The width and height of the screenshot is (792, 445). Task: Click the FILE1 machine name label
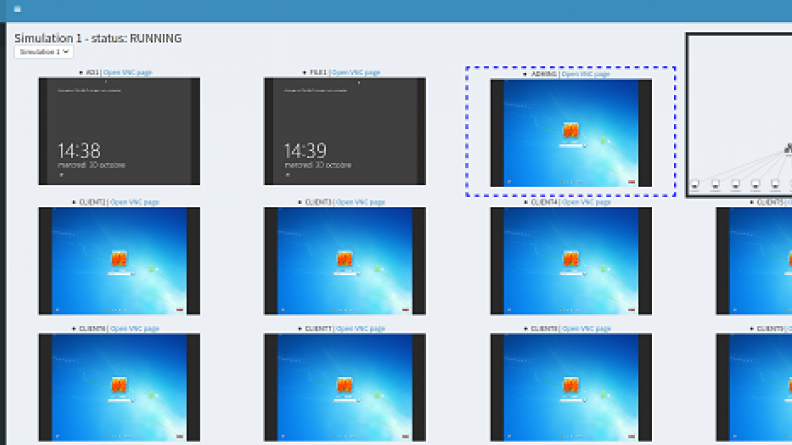pos(318,72)
